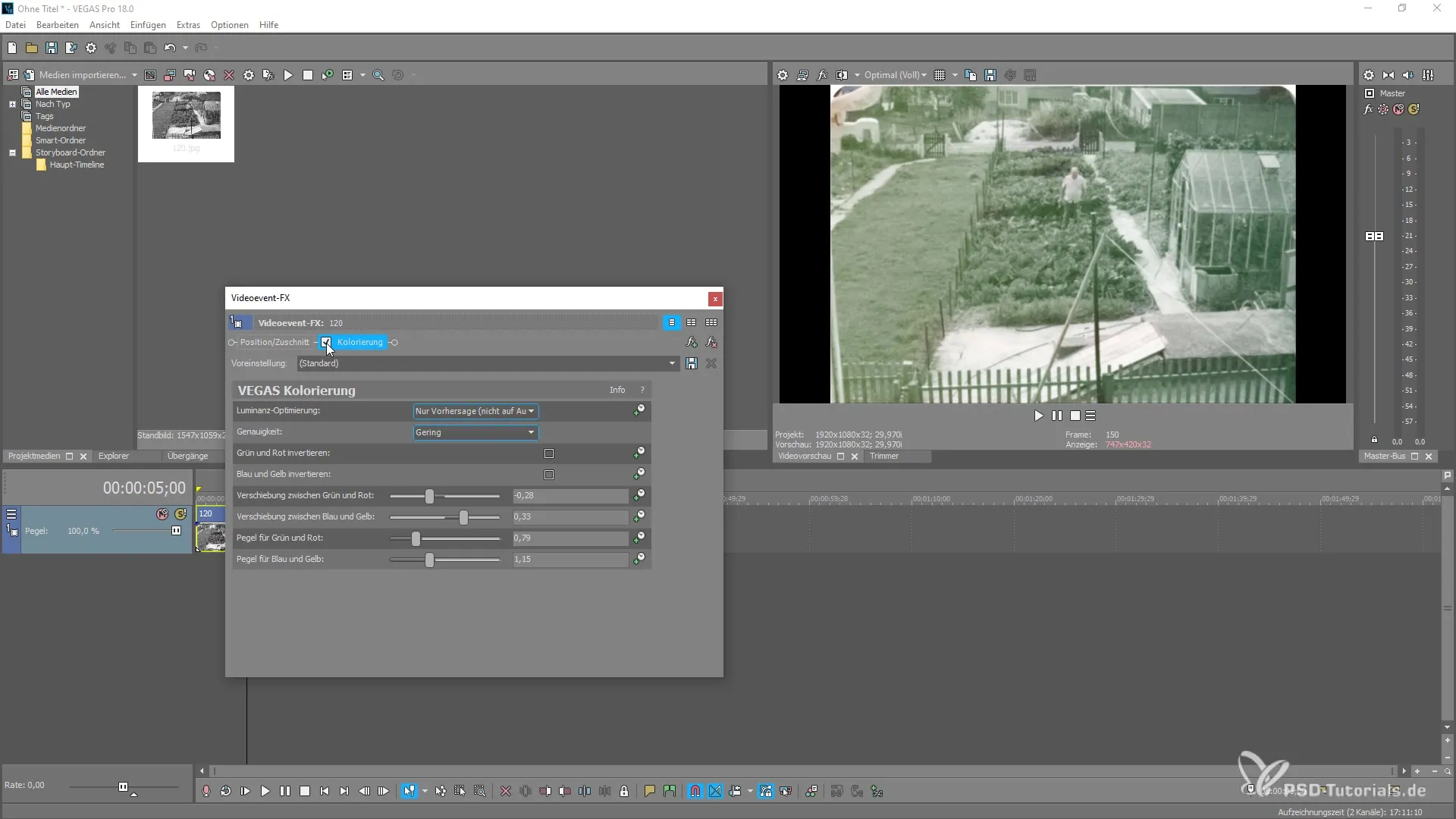Screen dimensions: 1456x819
Task: Switch to the Übergänge tab
Action: coord(187,457)
